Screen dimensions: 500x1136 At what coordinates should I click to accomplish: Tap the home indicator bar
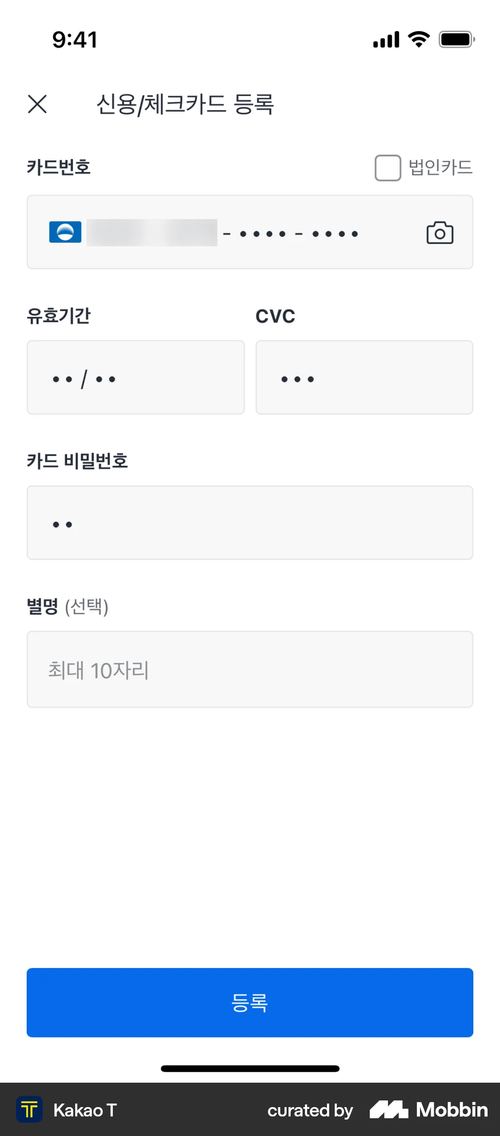[x=250, y=1069]
